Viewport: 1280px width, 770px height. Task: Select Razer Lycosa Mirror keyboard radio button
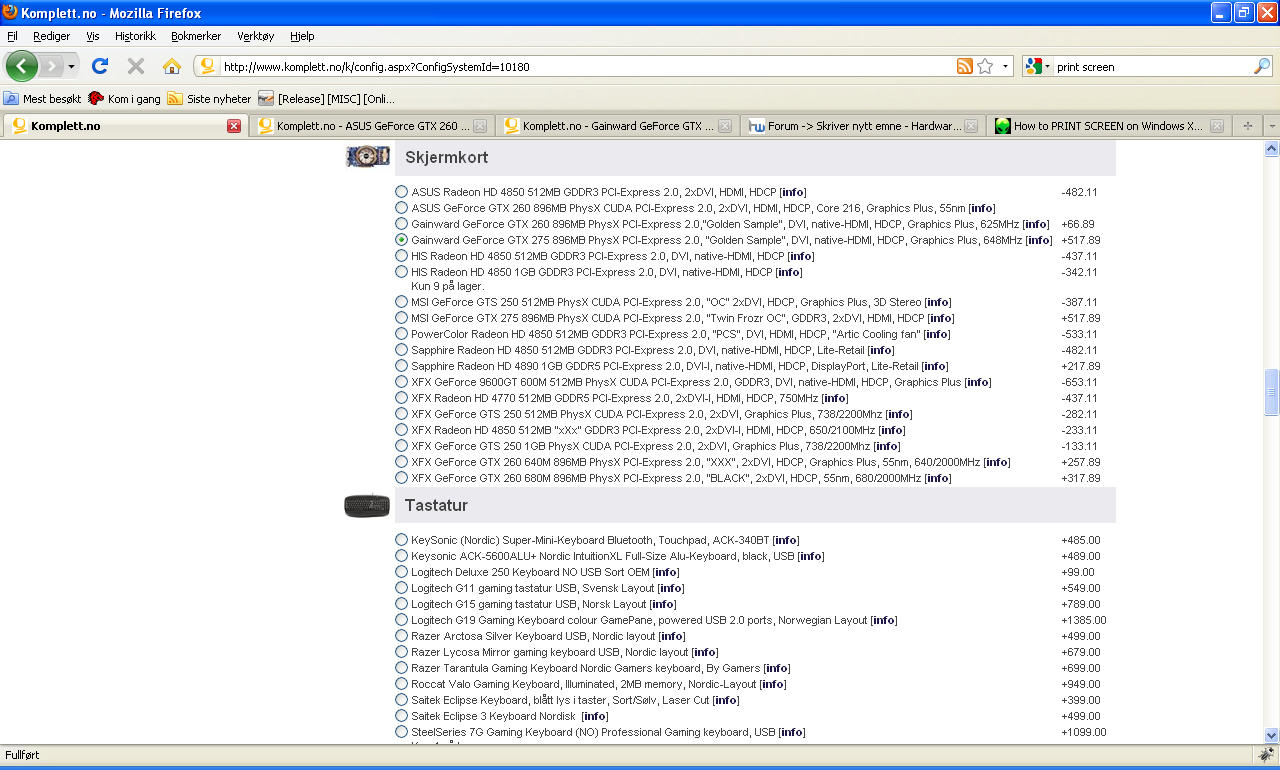point(401,652)
